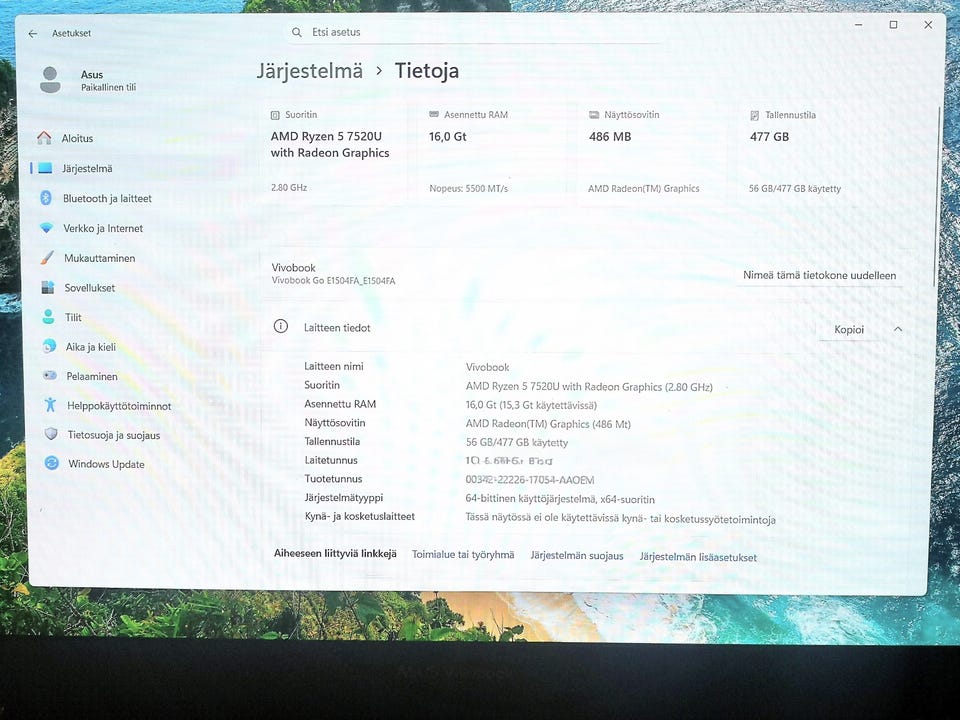Click the info icon beside Laitteen tiedot
The width and height of the screenshot is (960, 720).
coord(280,326)
